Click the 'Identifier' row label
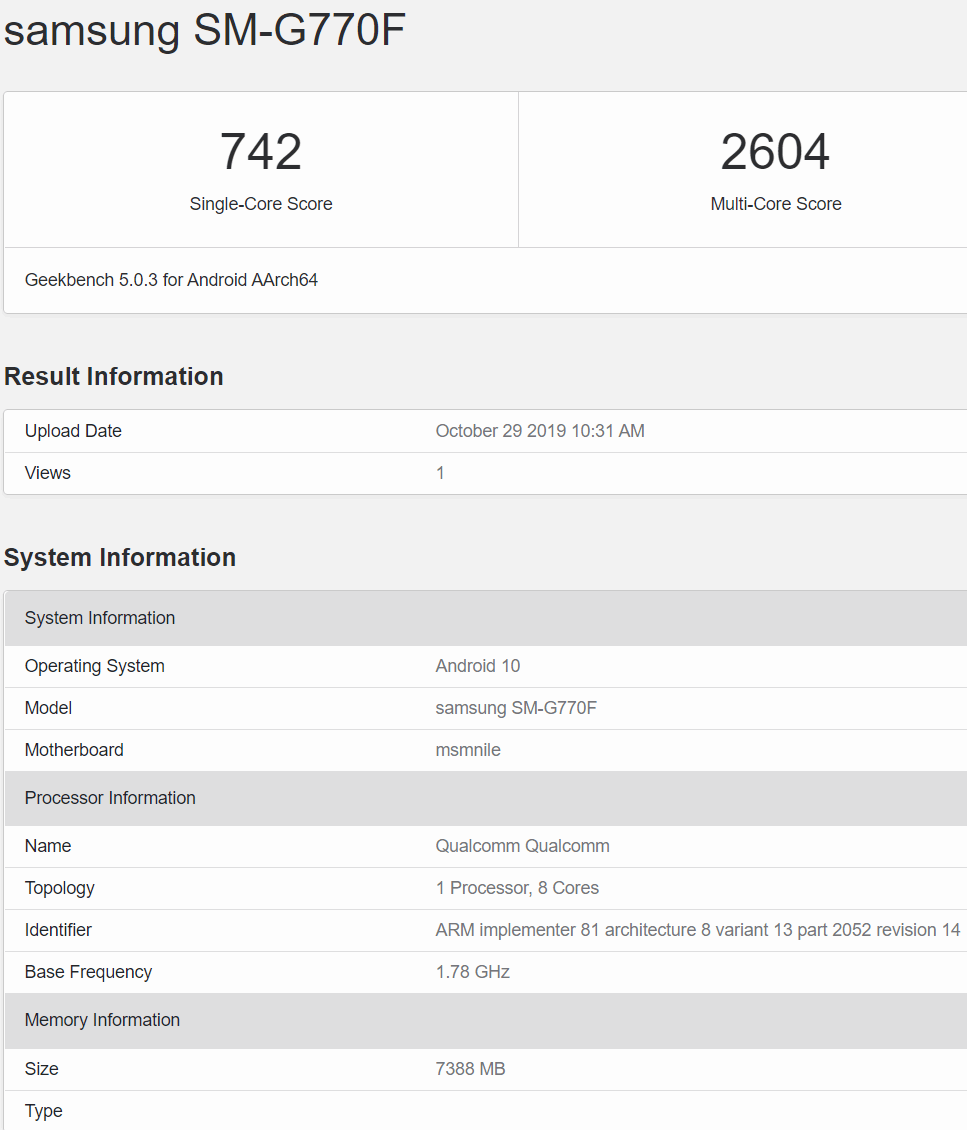This screenshot has width=967, height=1130. 58,930
